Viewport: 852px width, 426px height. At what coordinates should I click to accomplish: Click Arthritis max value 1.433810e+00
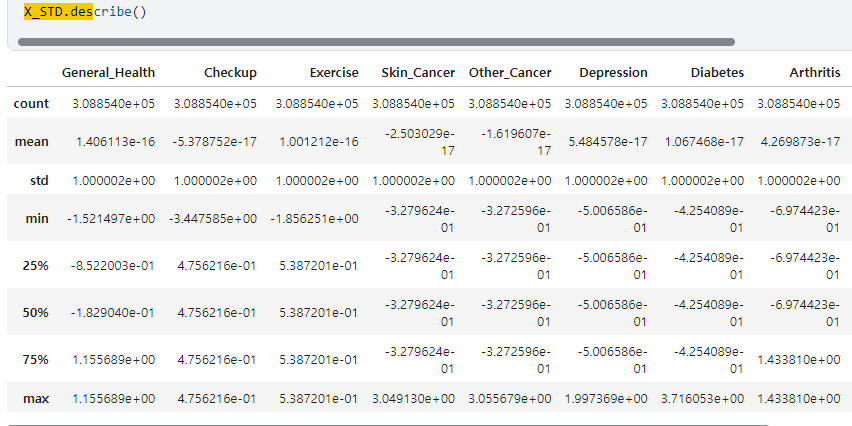[799, 399]
